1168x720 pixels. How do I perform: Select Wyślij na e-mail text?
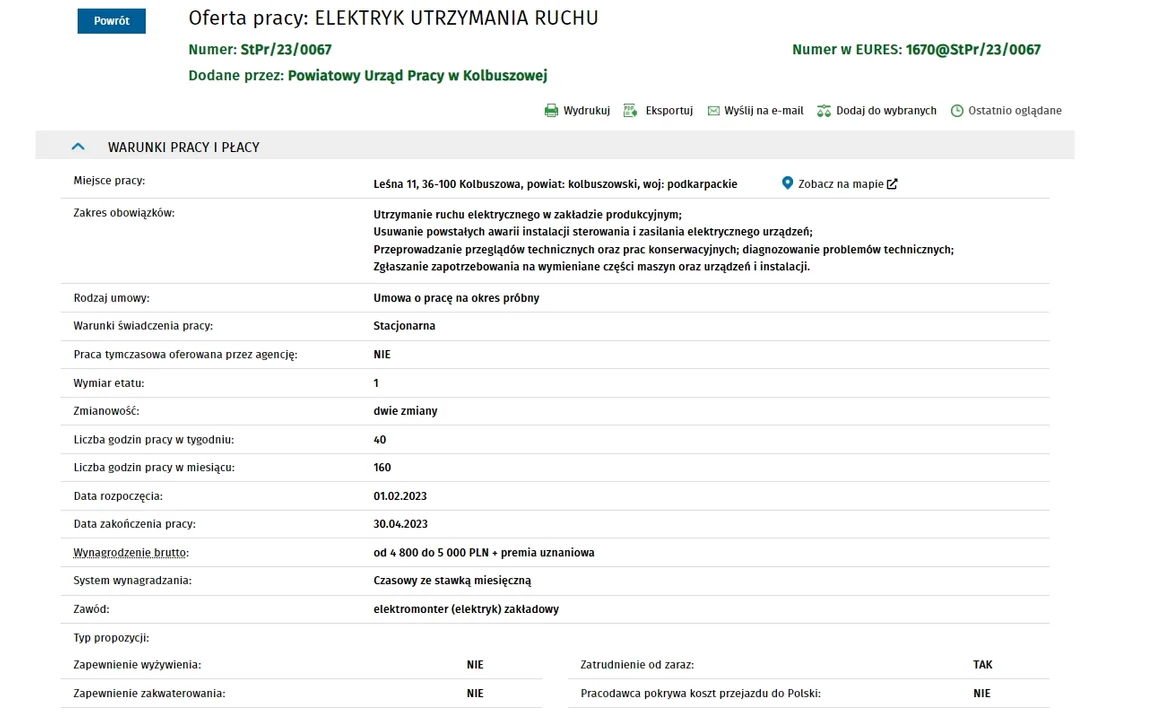pos(764,111)
